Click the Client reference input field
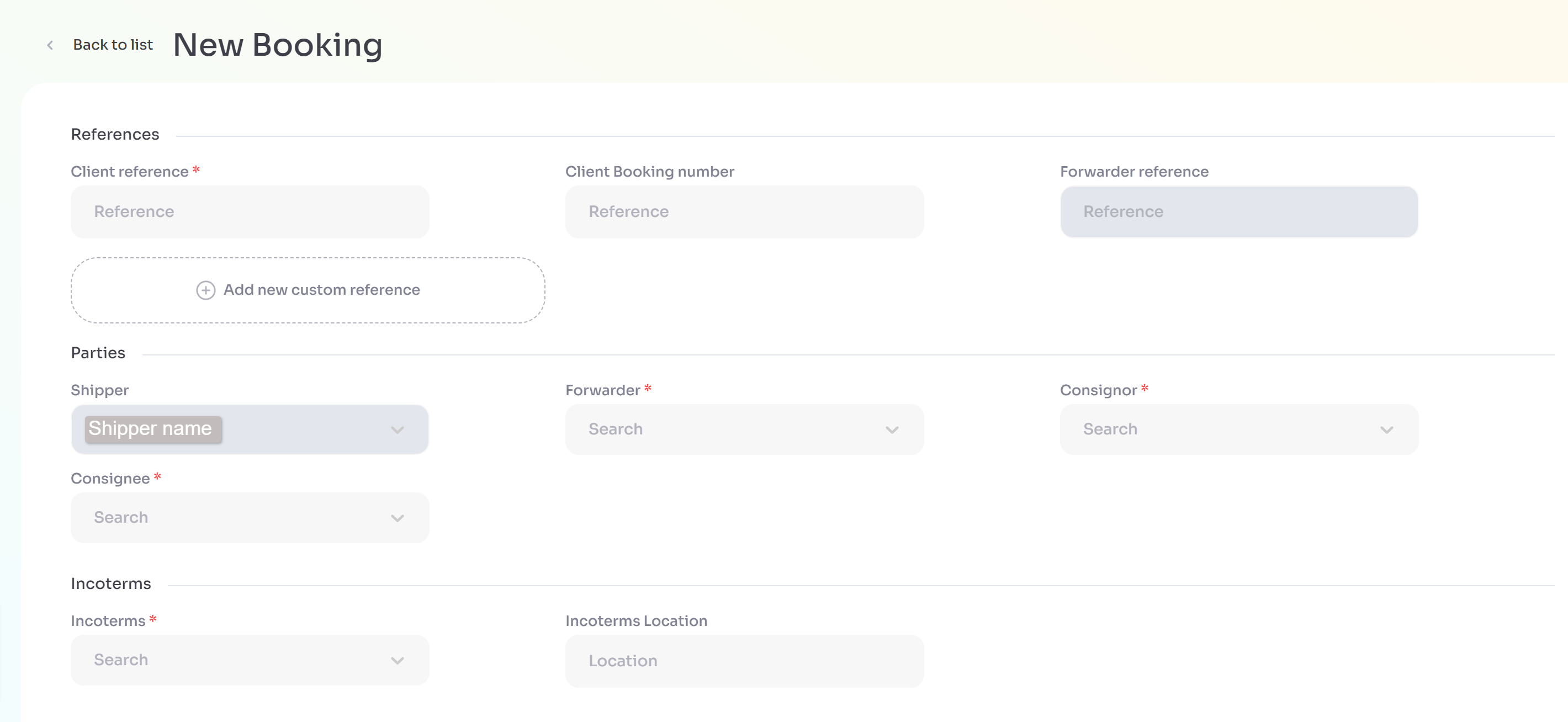1568x722 pixels. [250, 212]
